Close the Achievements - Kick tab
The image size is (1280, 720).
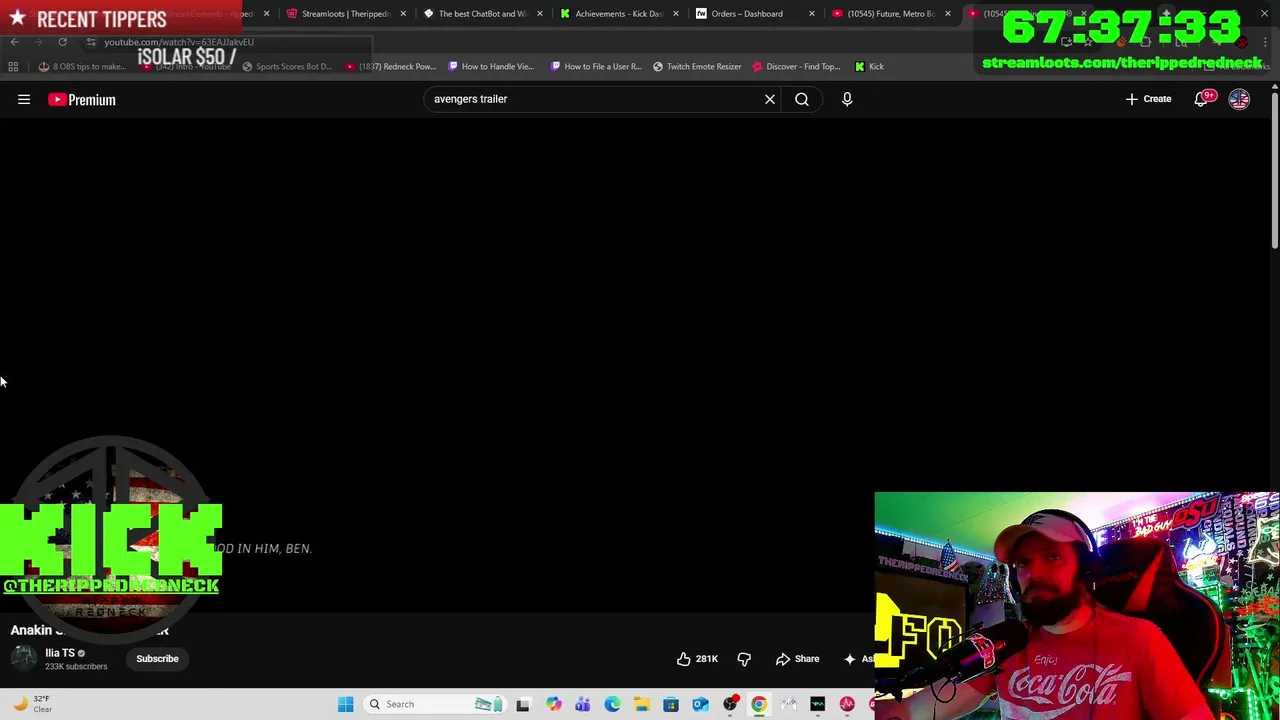[676, 14]
